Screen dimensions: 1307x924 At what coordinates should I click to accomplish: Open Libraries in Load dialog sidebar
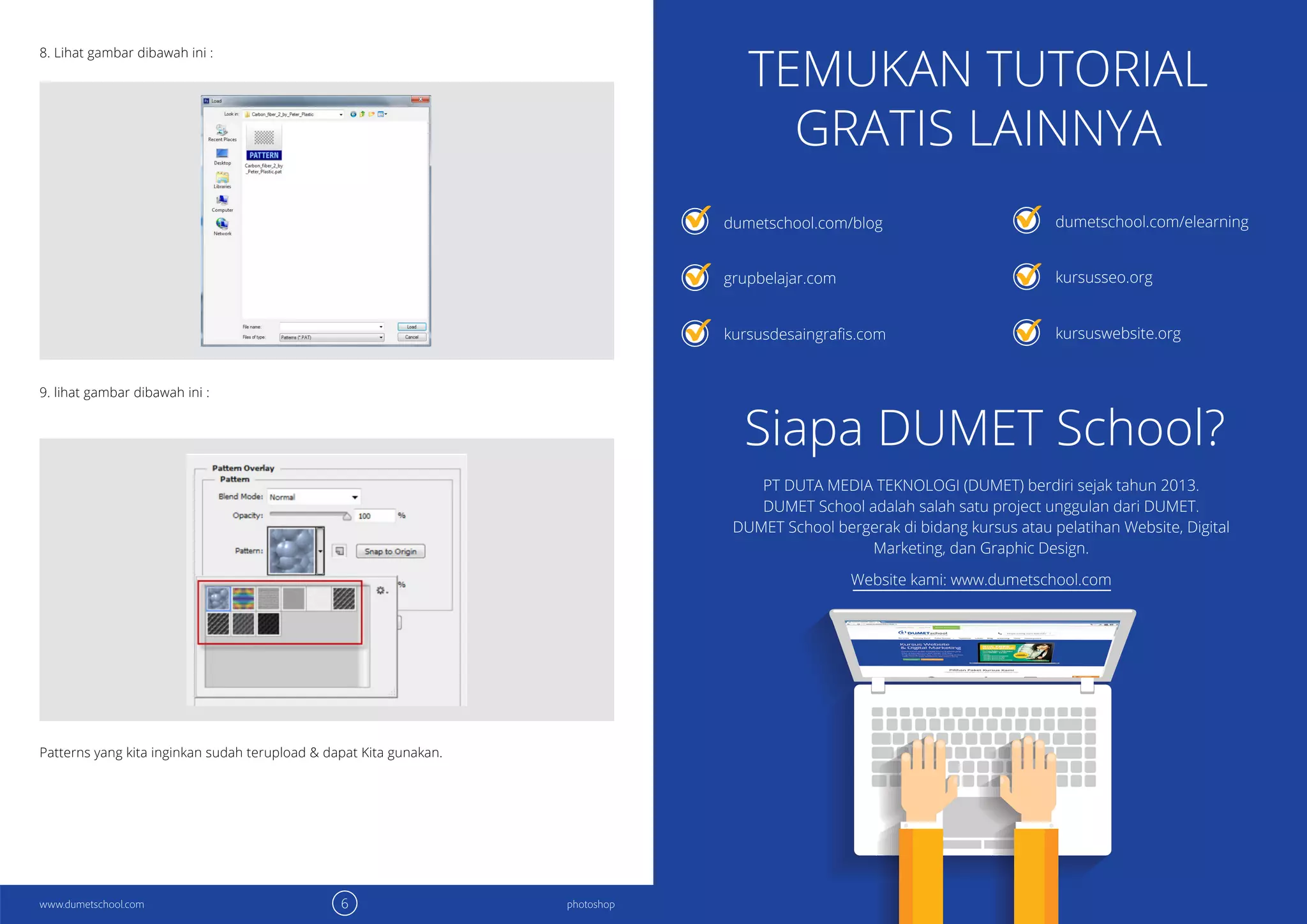point(222,181)
